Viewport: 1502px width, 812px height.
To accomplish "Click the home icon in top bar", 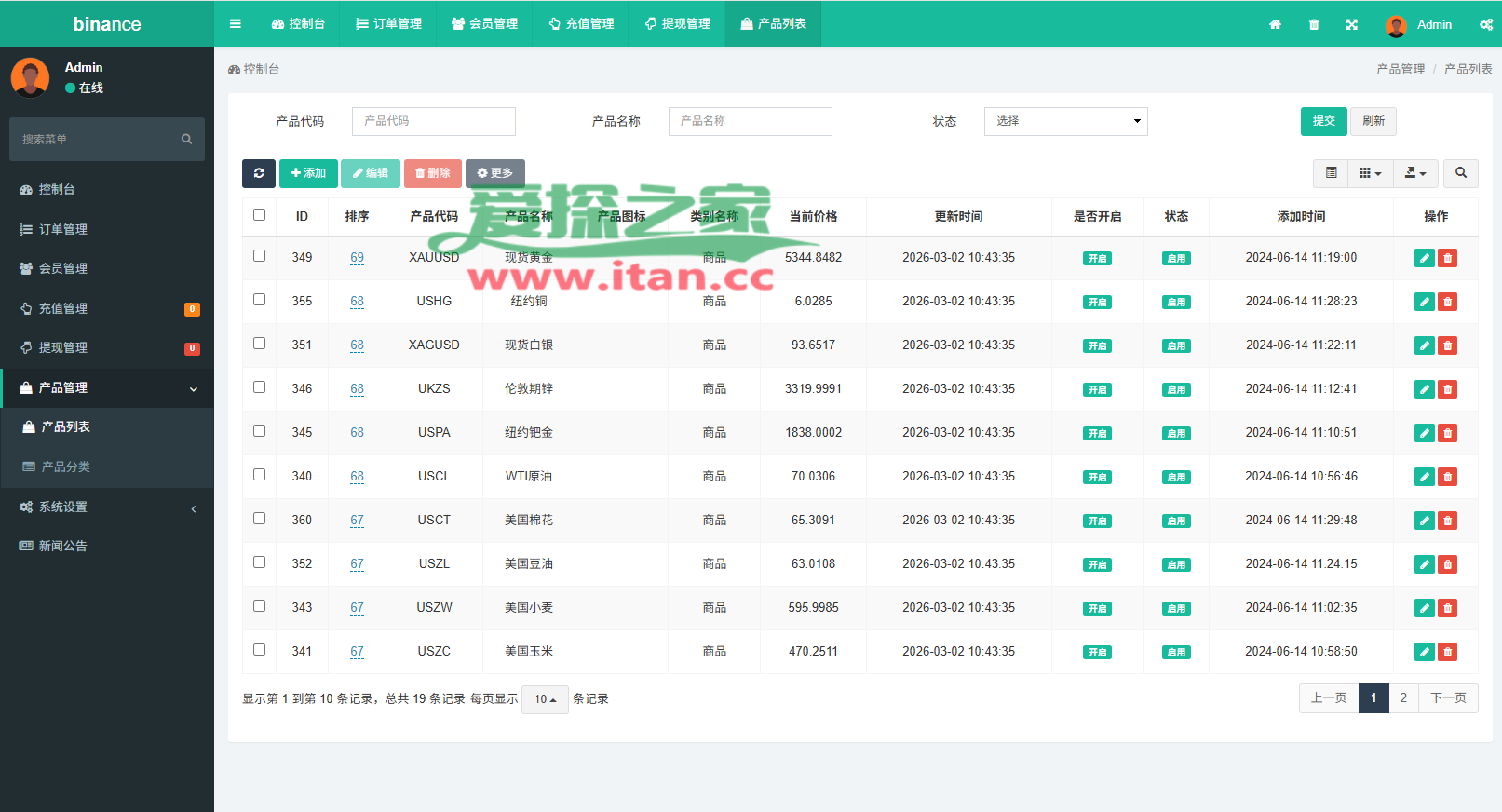I will tap(1275, 24).
